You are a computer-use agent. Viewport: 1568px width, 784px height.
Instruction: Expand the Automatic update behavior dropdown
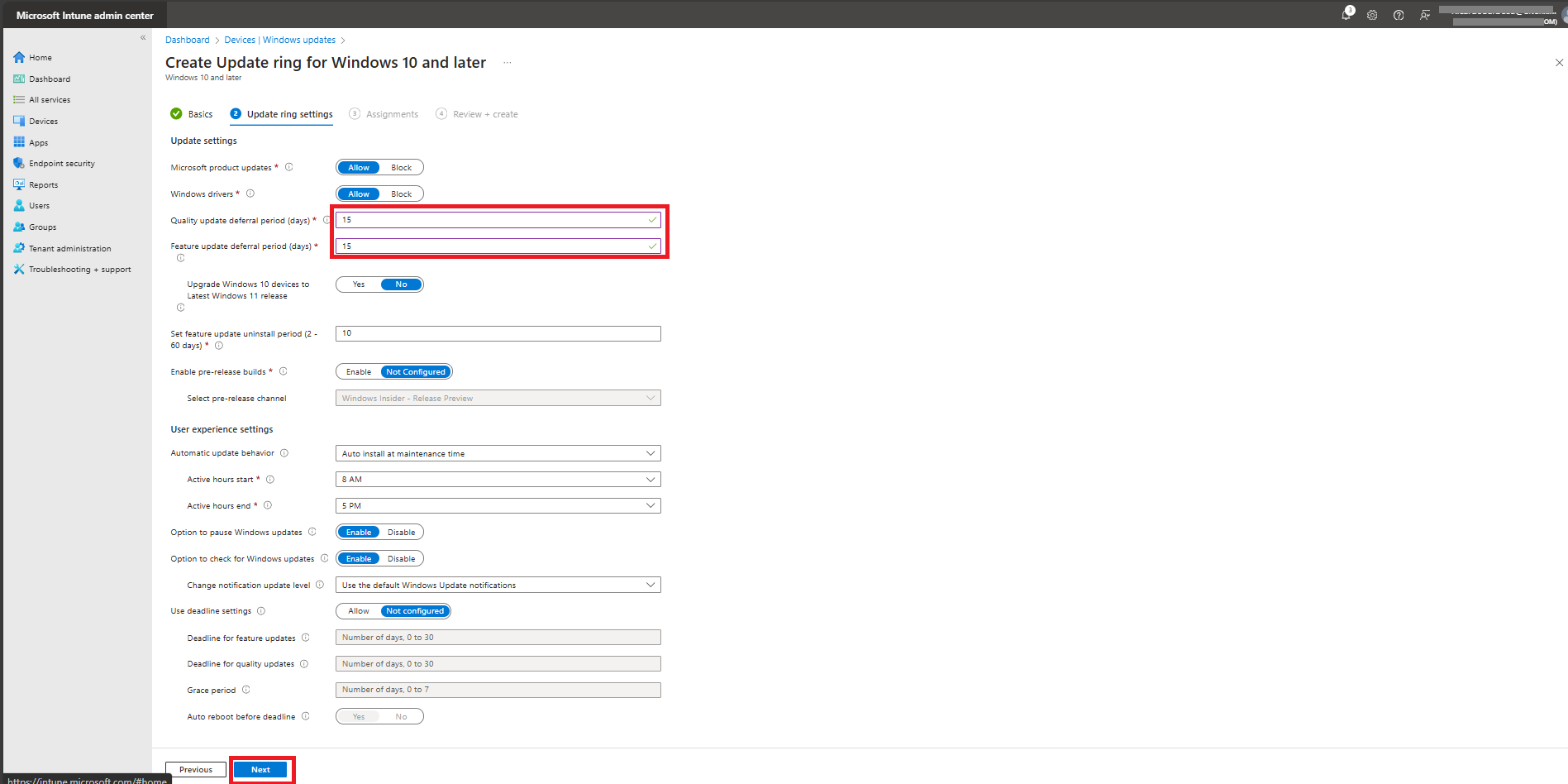[x=498, y=453]
